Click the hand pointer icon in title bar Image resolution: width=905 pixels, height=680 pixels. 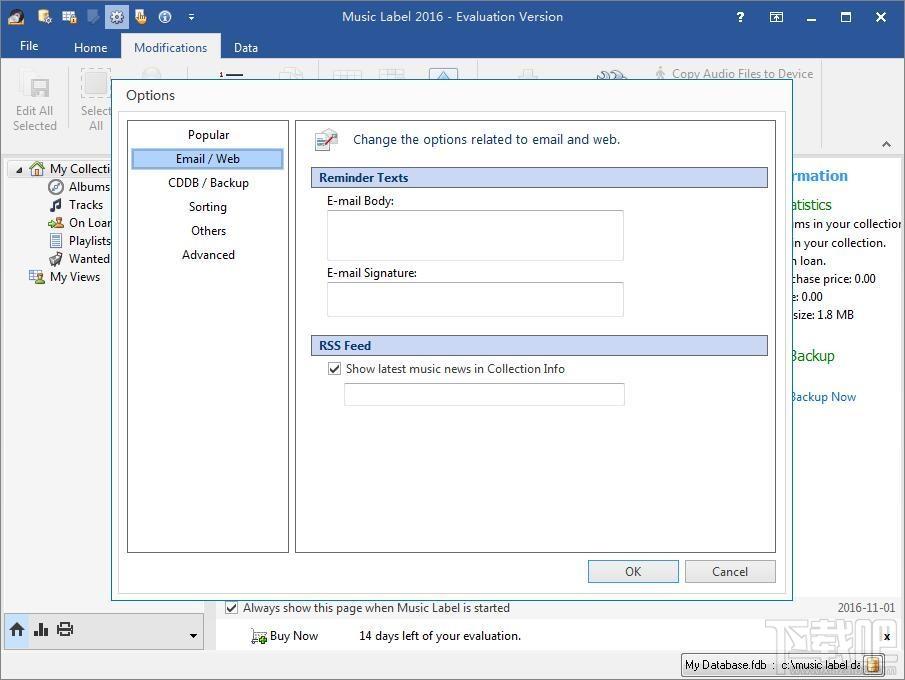[x=141, y=17]
